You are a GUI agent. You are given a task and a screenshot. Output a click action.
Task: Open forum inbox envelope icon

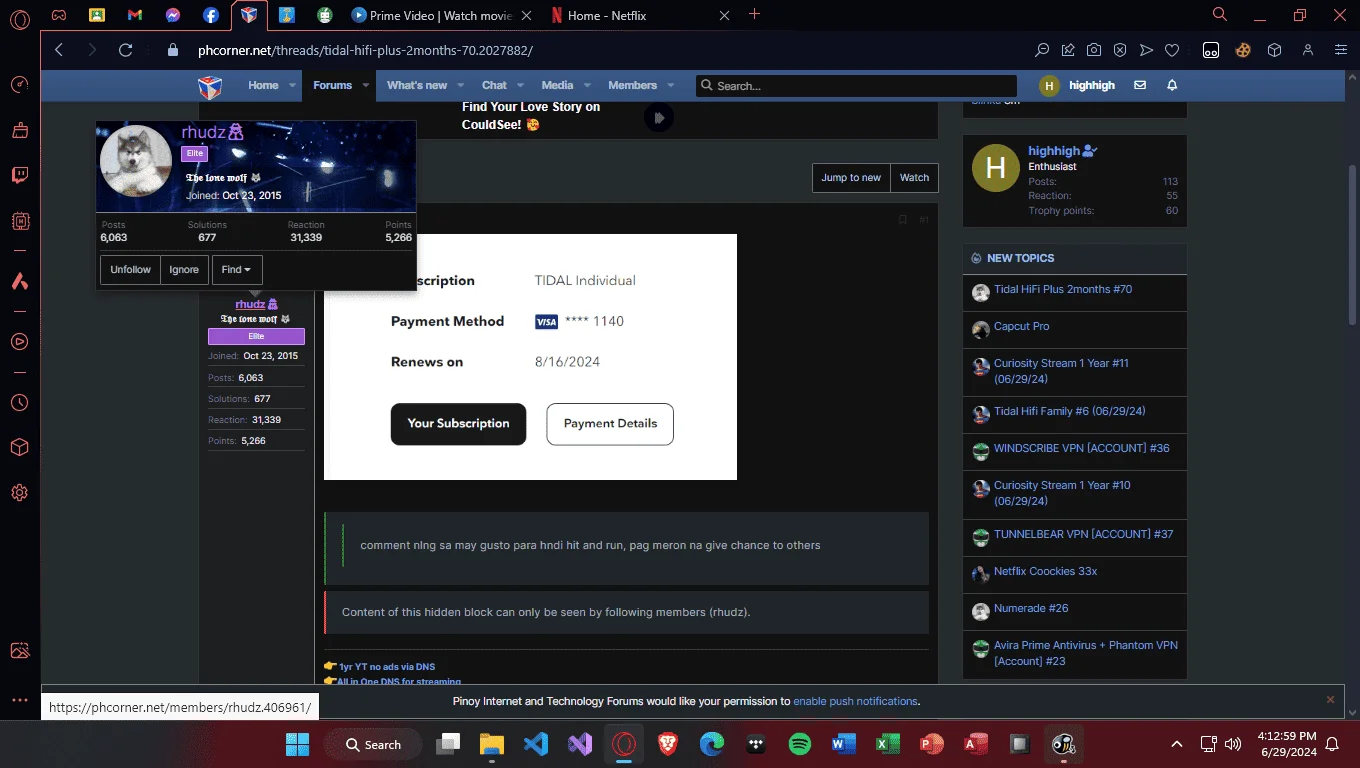point(1140,86)
